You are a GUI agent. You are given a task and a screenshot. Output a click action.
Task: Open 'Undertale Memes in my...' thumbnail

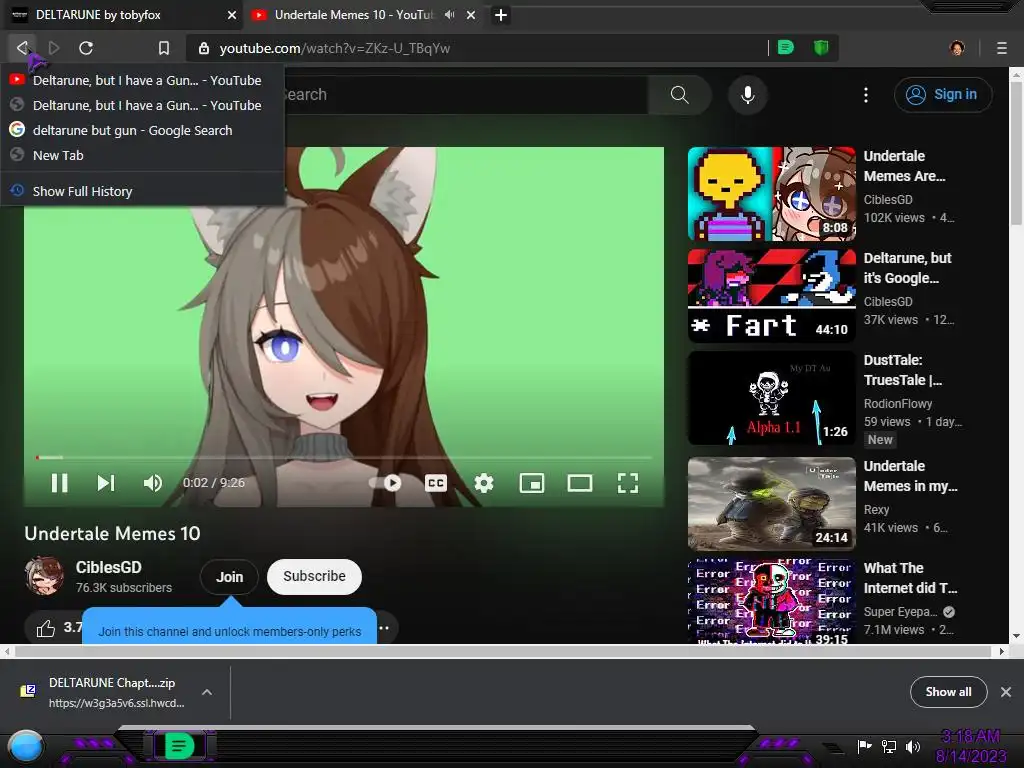(x=771, y=504)
